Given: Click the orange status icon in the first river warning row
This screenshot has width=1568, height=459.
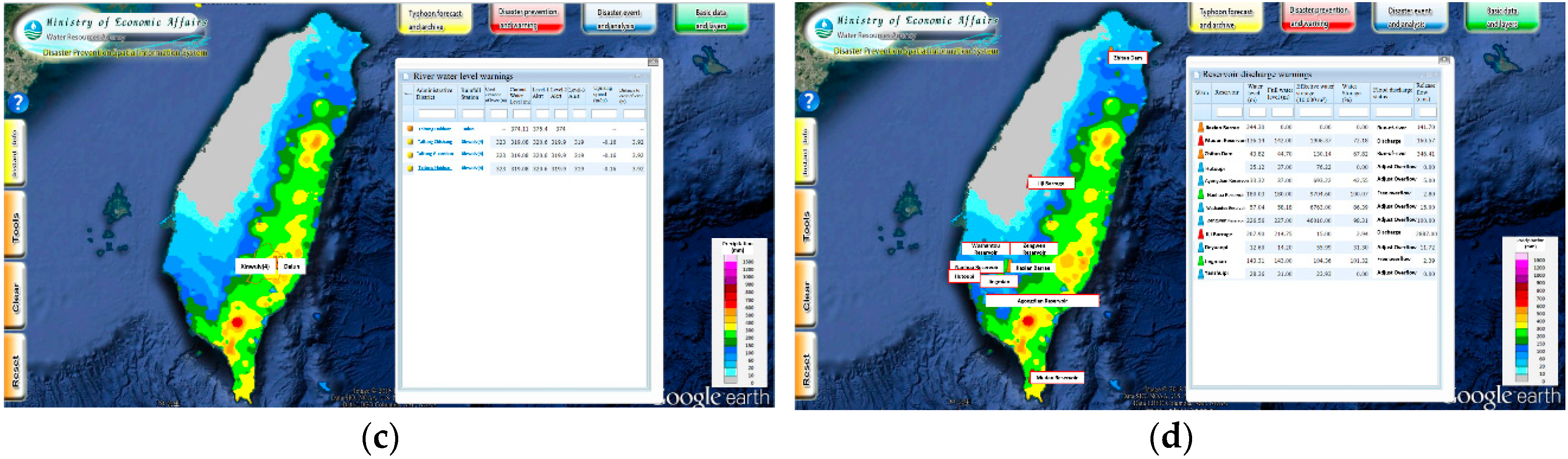Looking at the screenshot, I should tap(410, 128).
